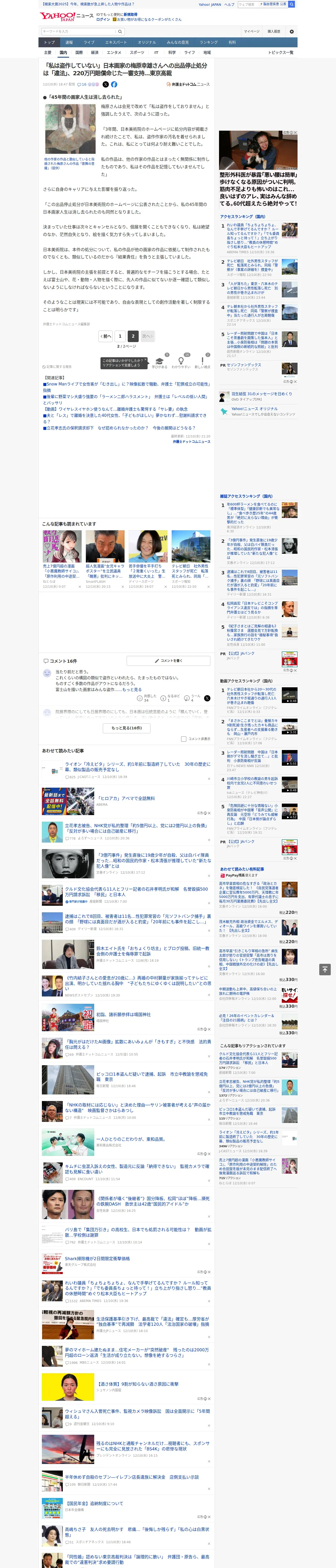
Task: Select the 国際 category
Action: (x=79, y=52)
